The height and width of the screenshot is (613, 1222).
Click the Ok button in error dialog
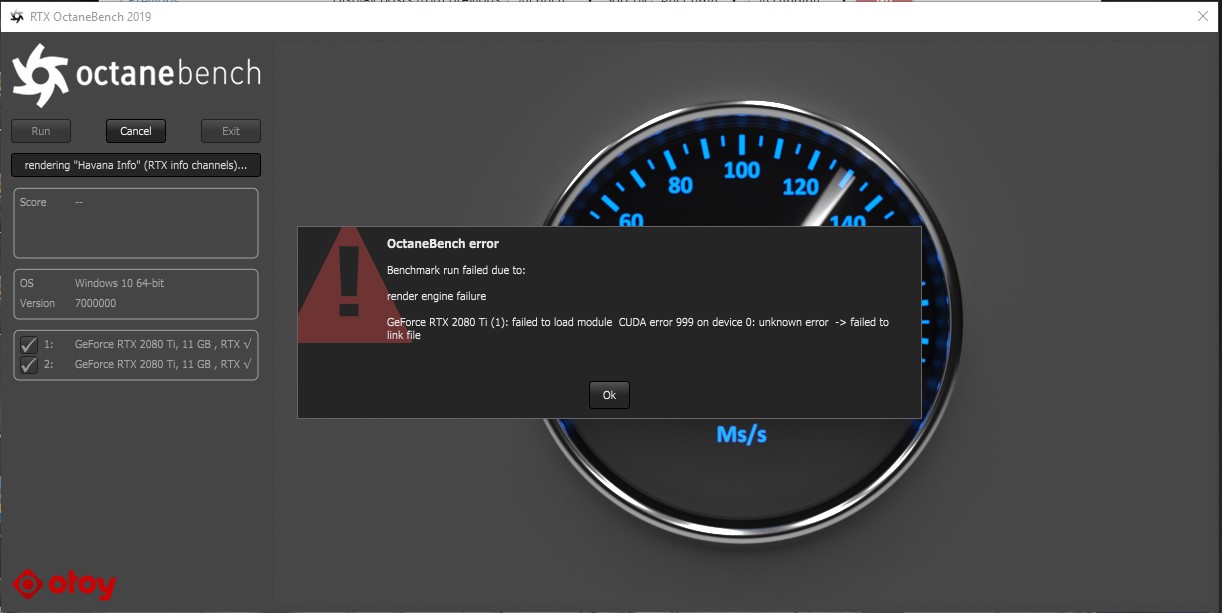[609, 395]
